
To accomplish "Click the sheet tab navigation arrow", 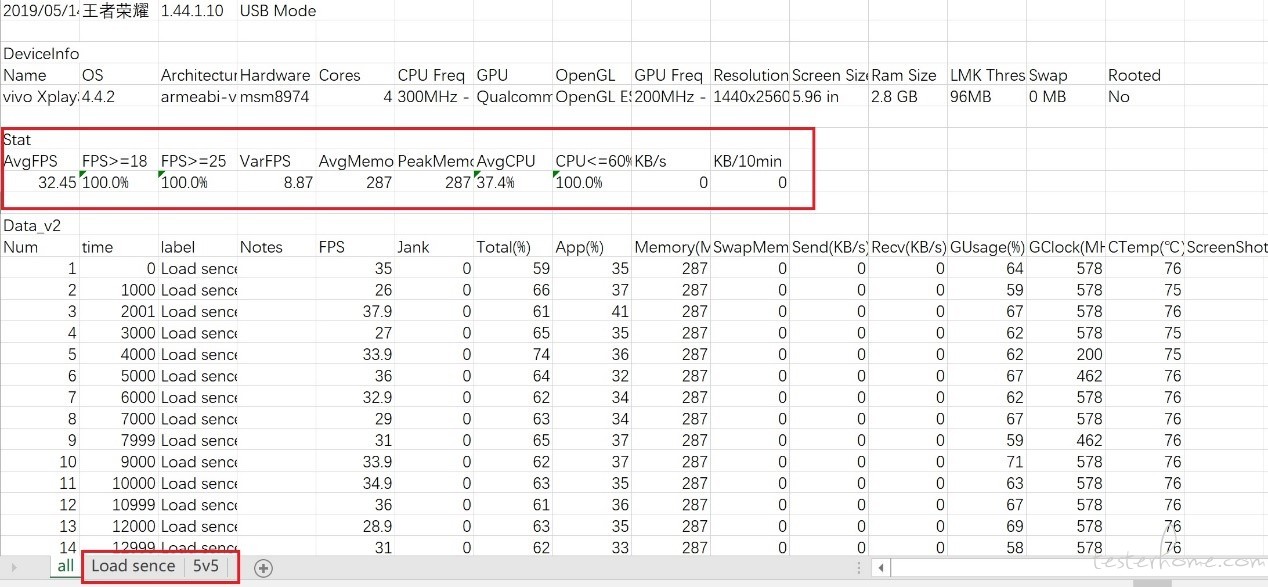I will [13, 568].
